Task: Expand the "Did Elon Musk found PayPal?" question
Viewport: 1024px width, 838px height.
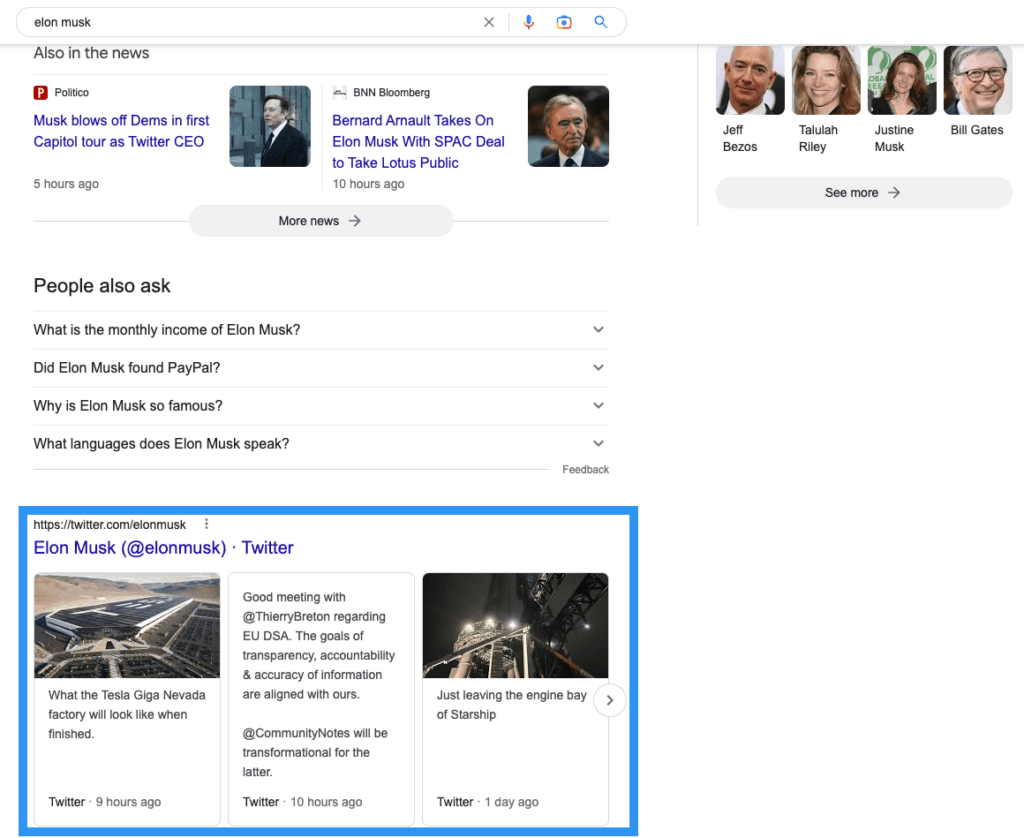Action: click(x=321, y=368)
